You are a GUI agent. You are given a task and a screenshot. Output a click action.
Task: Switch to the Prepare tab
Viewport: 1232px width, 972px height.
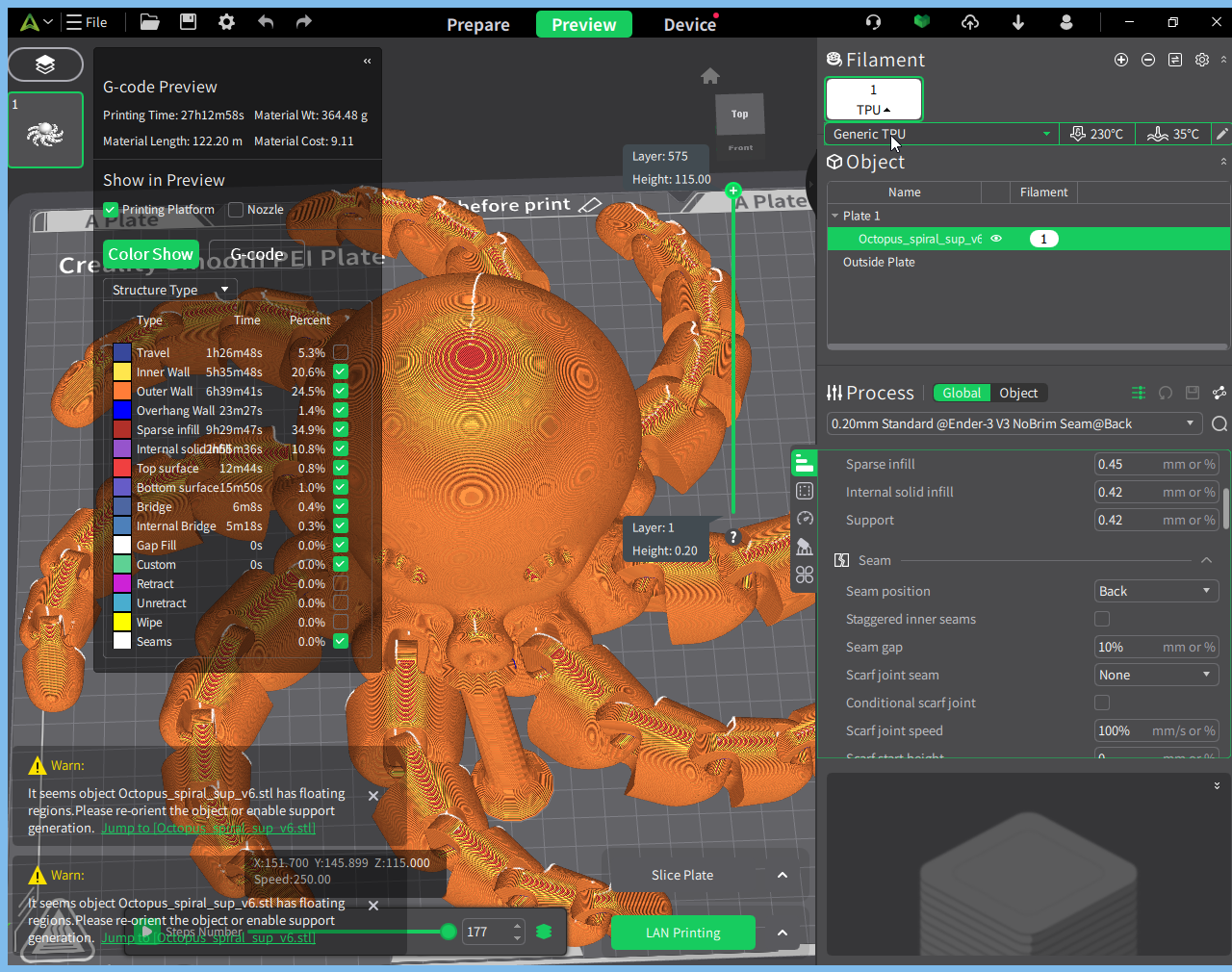click(477, 24)
